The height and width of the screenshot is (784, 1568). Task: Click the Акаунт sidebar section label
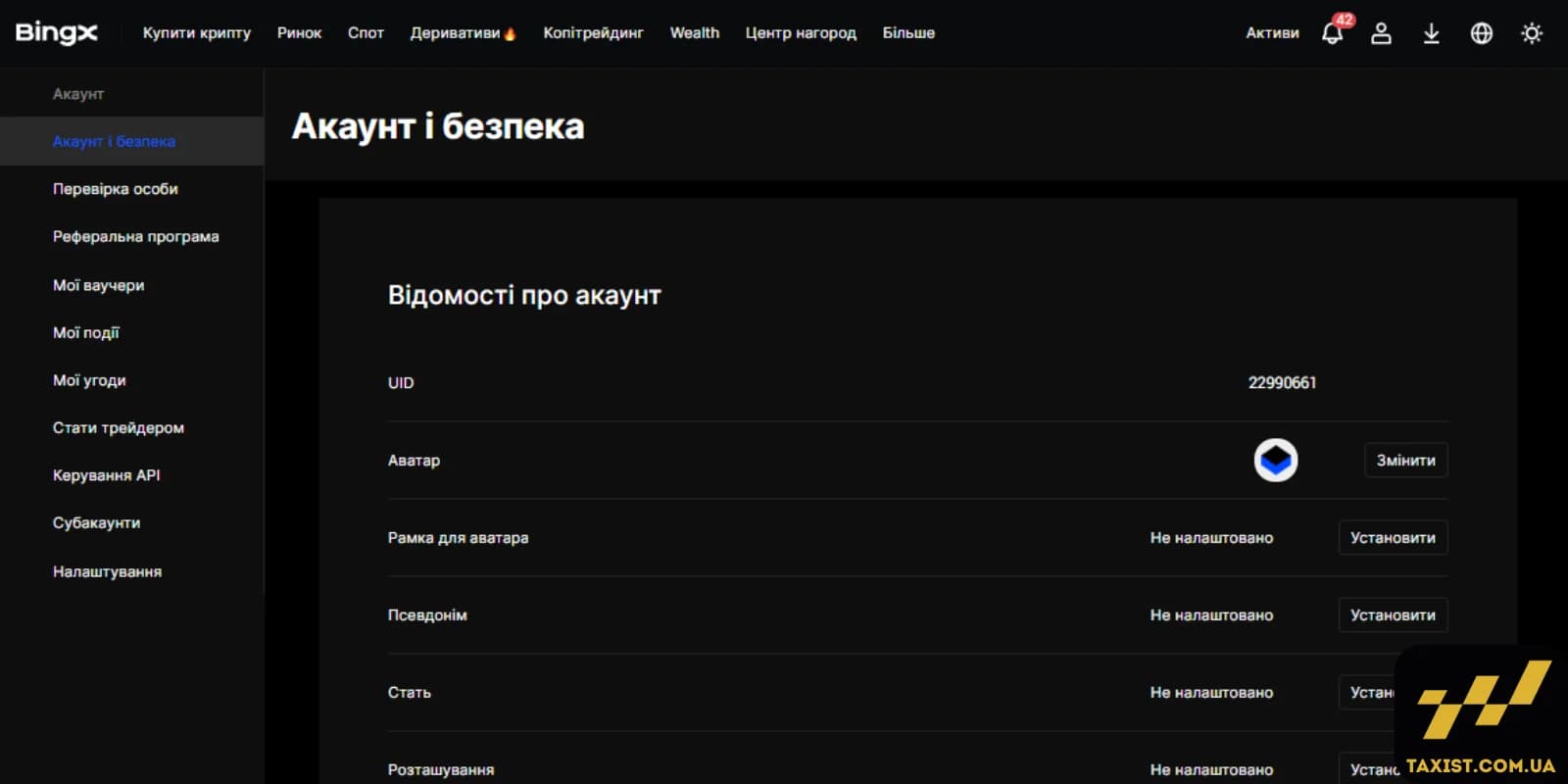pyautogui.click(x=78, y=94)
